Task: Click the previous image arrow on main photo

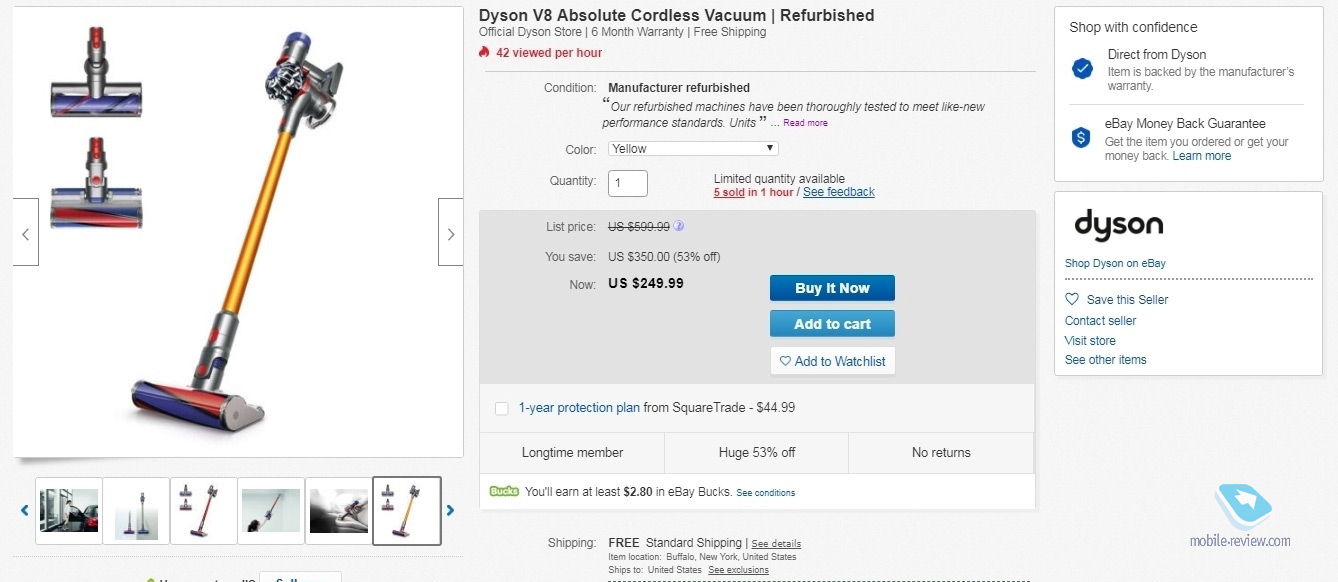Action: coord(26,233)
